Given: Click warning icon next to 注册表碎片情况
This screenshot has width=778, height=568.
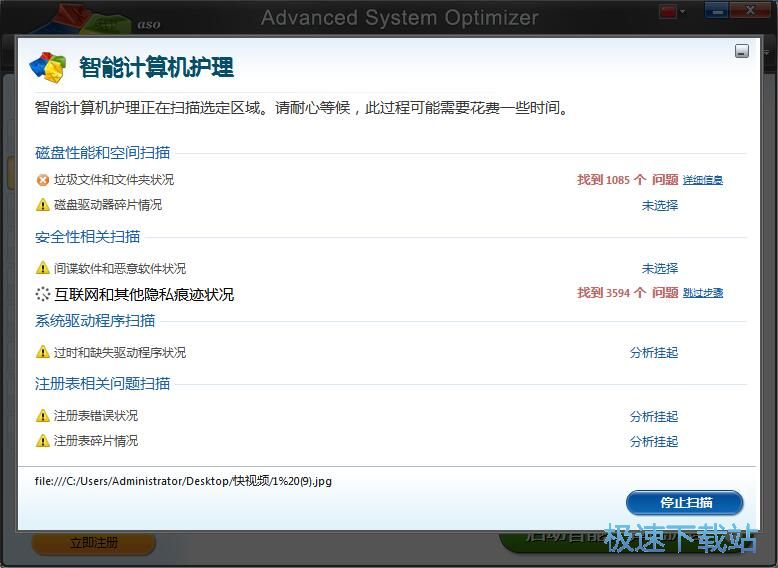Looking at the screenshot, I should 43,441.
